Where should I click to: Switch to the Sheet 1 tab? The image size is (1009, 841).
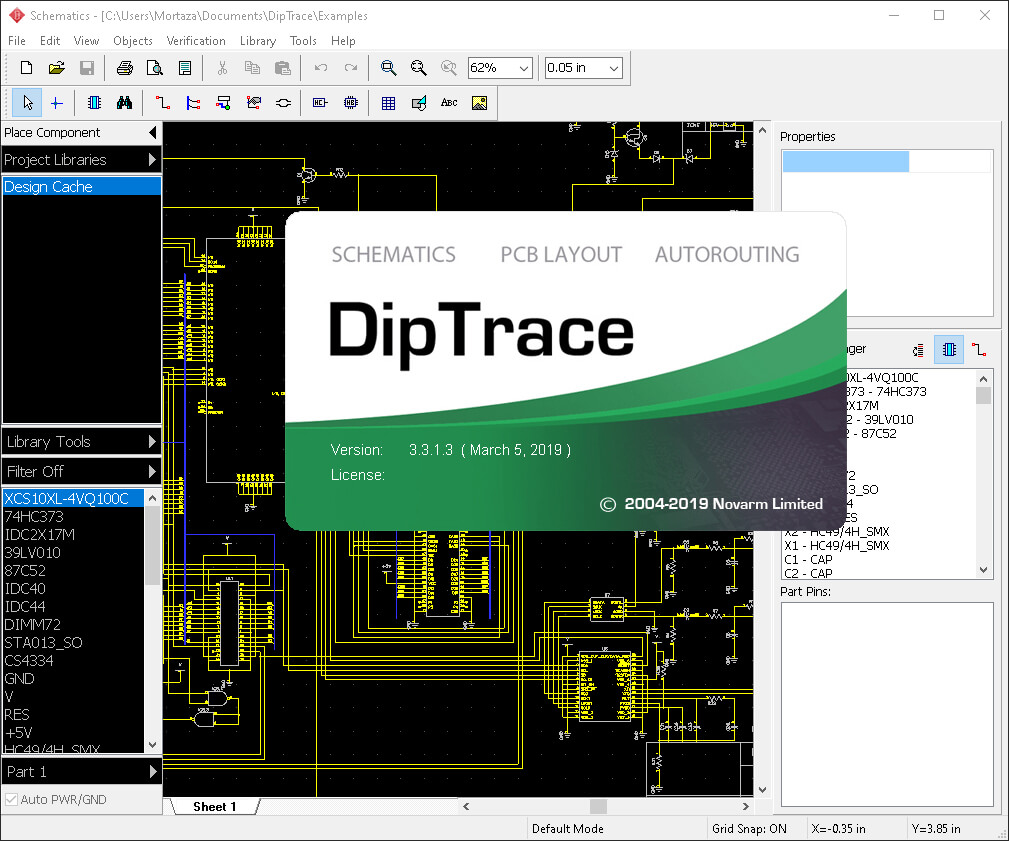click(x=215, y=806)
